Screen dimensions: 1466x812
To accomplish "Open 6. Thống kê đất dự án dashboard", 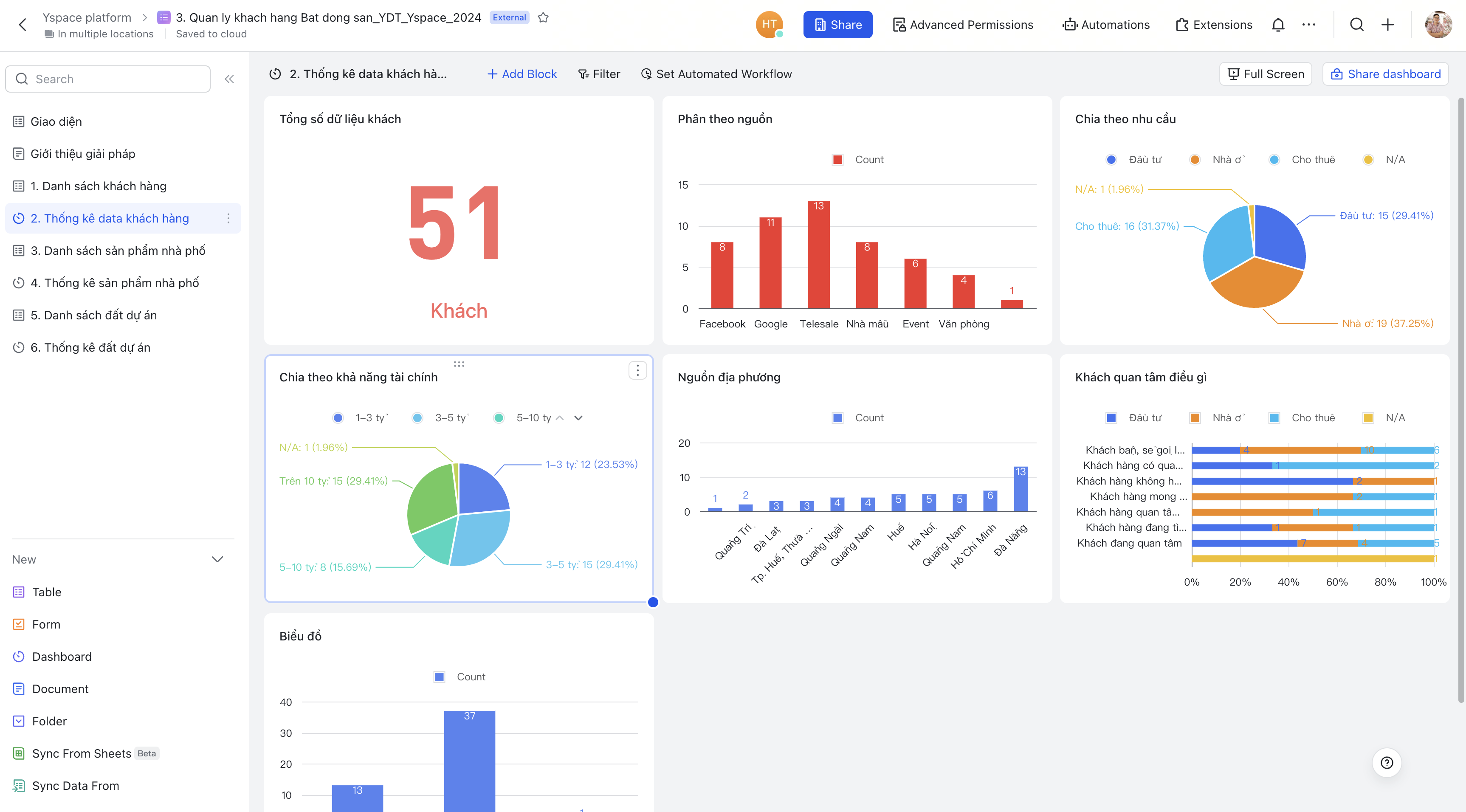I will coord(123,347).
